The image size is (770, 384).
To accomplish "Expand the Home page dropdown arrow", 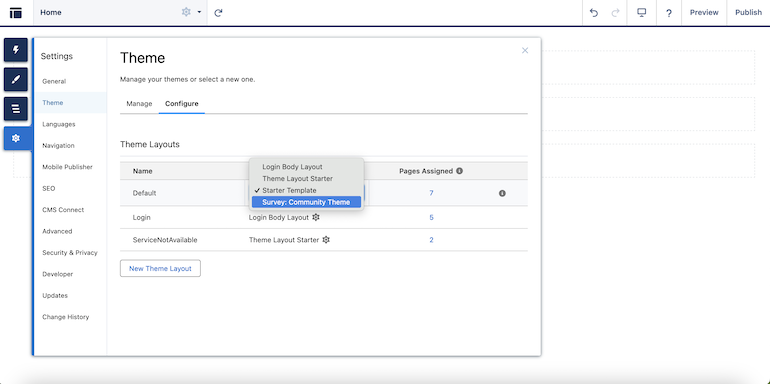I will 199,12.
